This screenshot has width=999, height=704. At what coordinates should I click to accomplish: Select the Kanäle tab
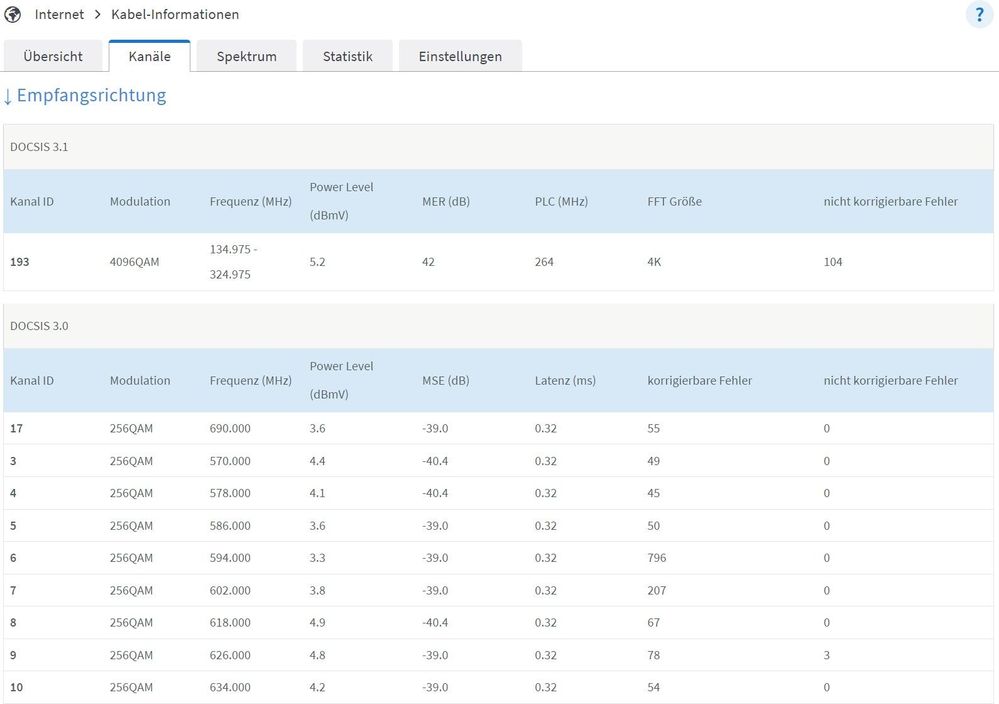coord(149,56)
